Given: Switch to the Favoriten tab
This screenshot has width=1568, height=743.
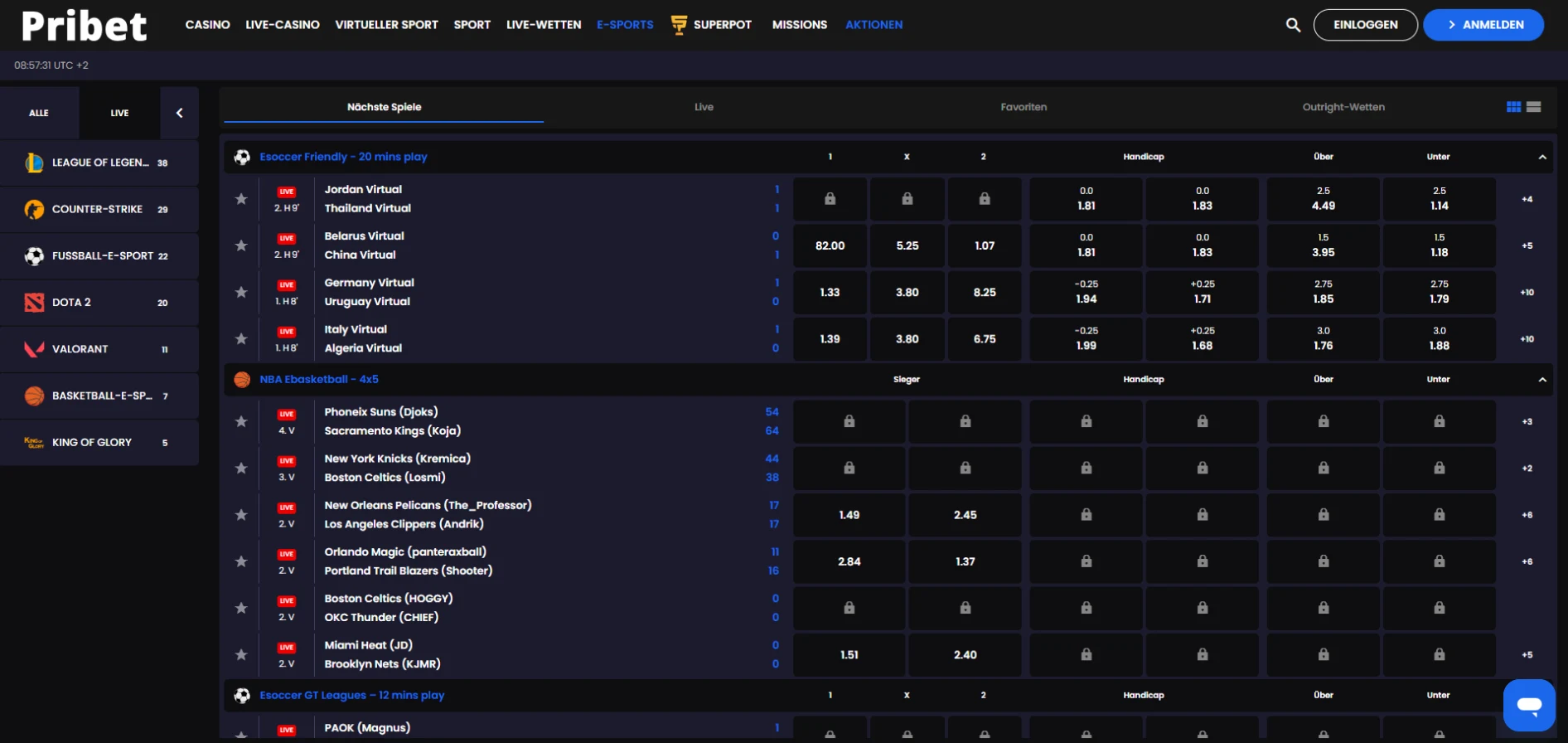Looking at the screenshot, I should (x=1024, y=107).
